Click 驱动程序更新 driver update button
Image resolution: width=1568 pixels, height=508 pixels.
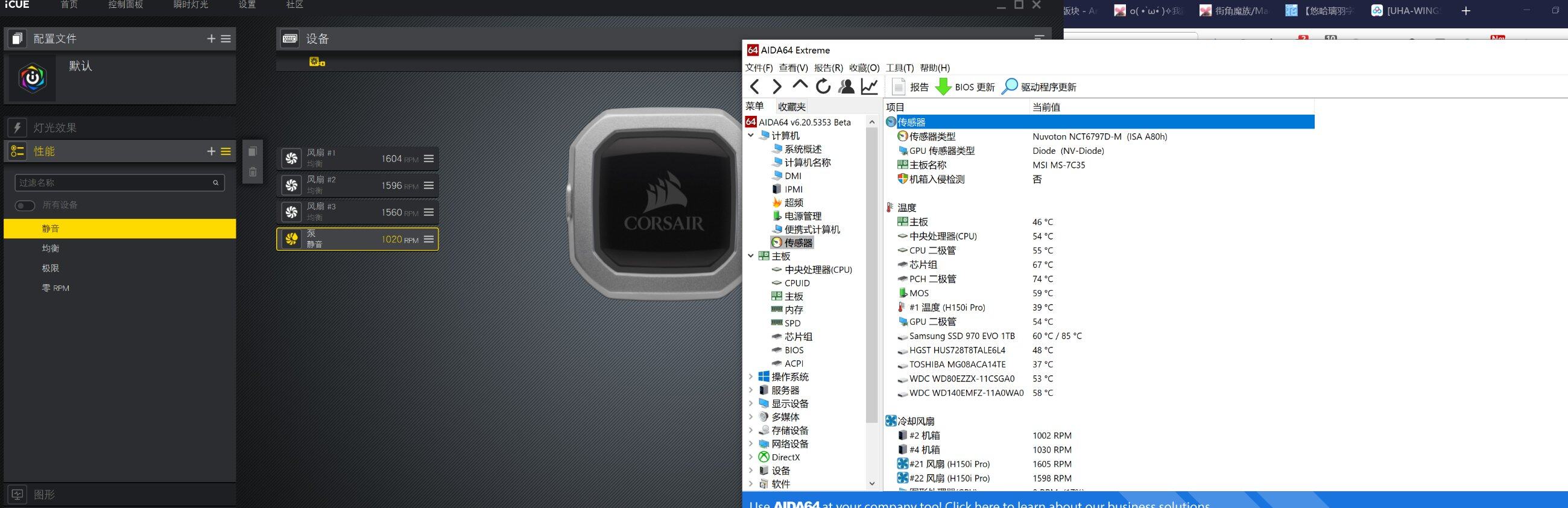1039,87
